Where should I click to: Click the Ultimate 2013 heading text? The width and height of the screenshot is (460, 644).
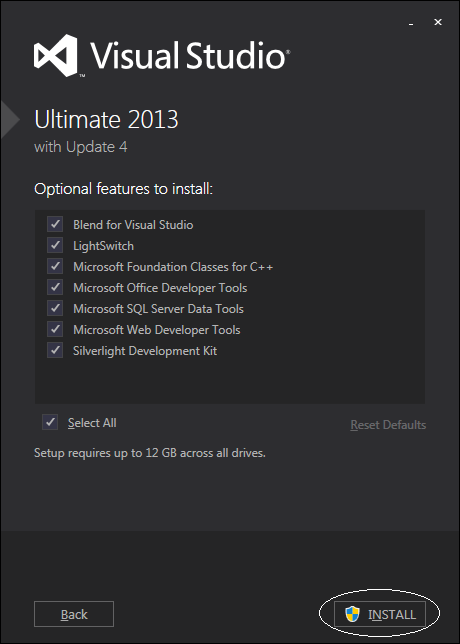point(106,120)
